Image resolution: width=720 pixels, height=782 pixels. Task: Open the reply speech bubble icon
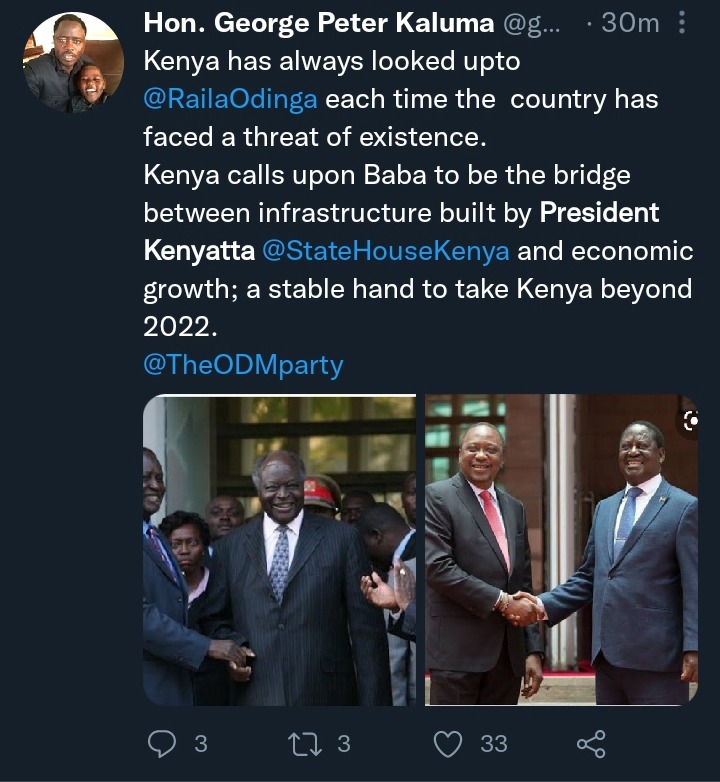point(162,744)
